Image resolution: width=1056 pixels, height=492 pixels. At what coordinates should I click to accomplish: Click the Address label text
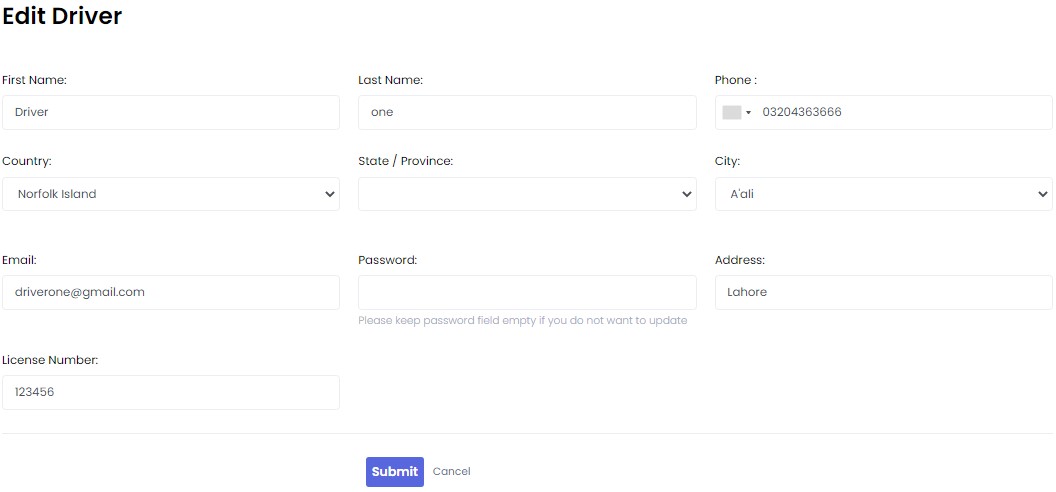click(x=739, y=260)
